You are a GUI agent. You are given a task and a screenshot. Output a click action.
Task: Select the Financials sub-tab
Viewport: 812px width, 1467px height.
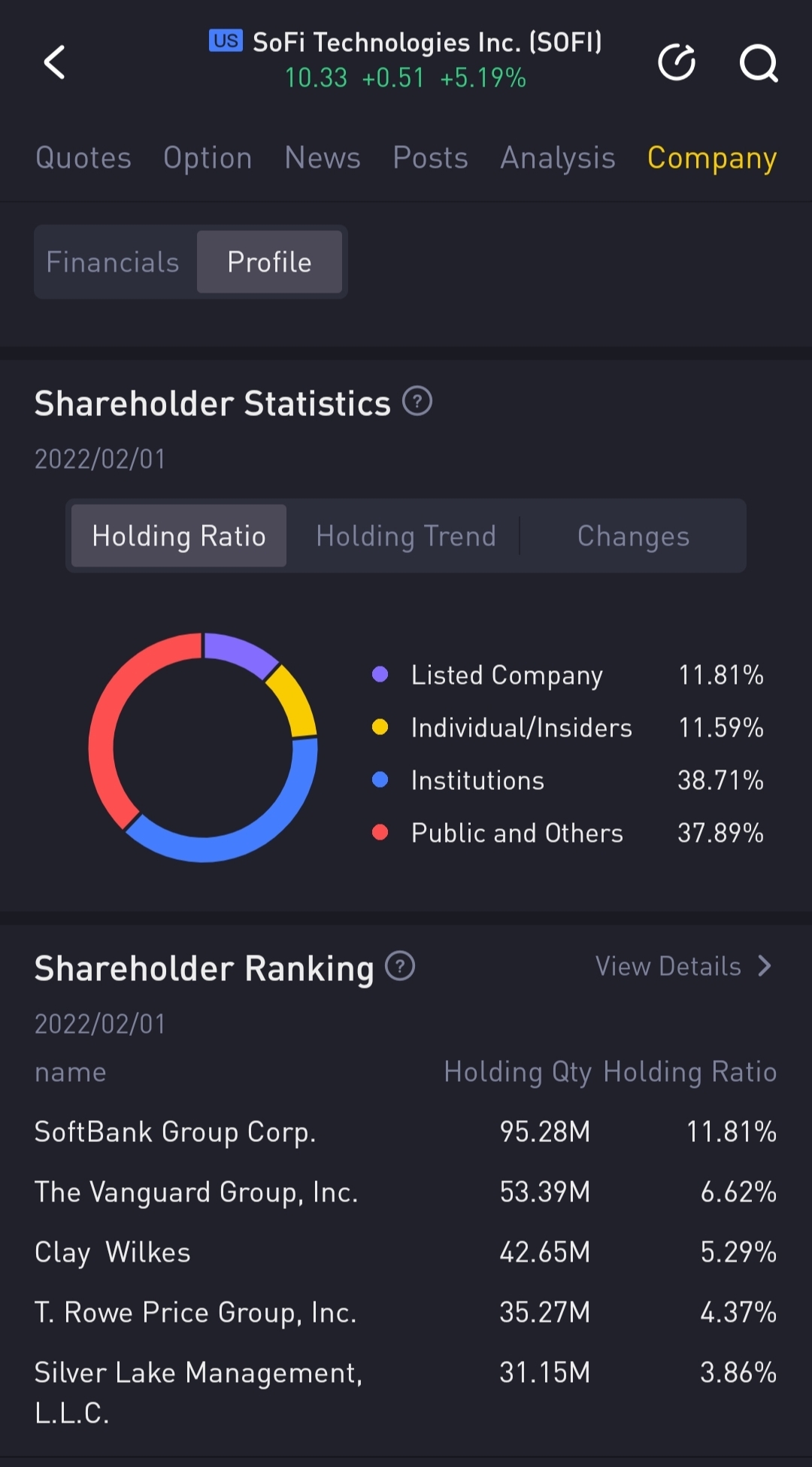(113, 262)
